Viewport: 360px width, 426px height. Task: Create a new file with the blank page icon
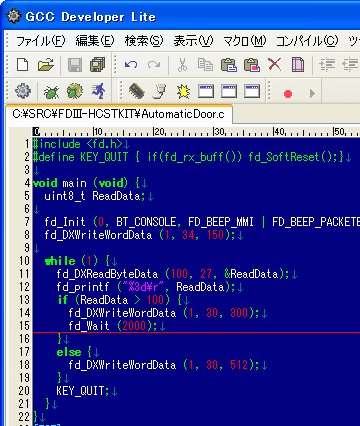pyautogui.click(x=23, y=64)
